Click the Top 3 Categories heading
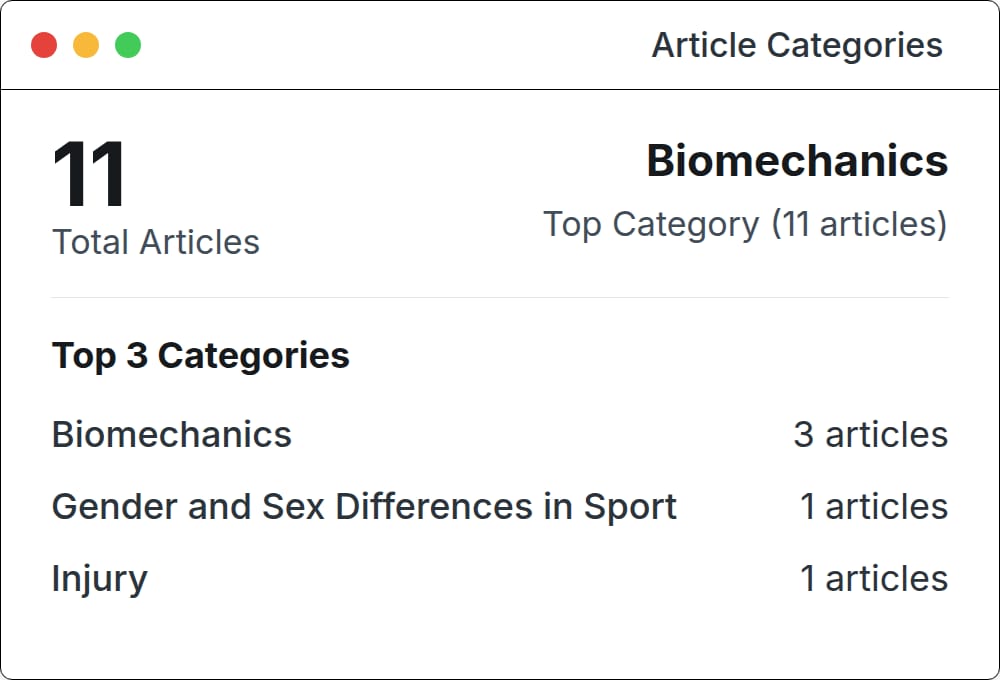This screenshot has height=680, width=1000. click(200, 355)
